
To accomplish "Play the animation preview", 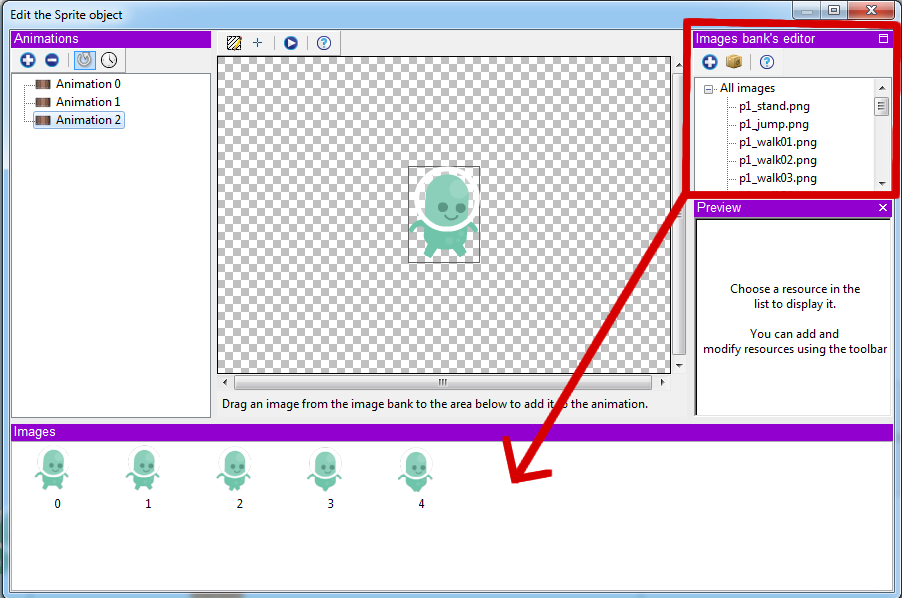I will [290, 43].
